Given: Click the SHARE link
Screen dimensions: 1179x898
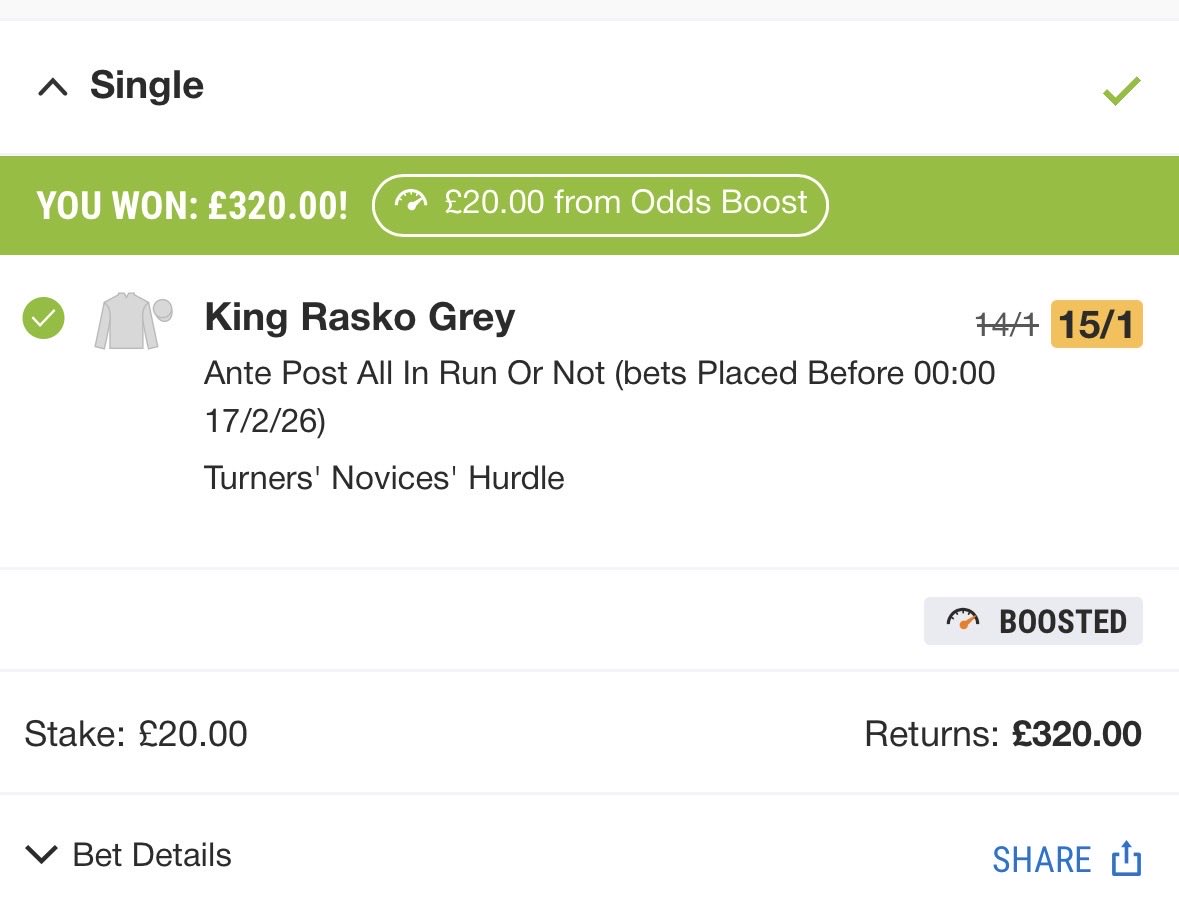Looking at the screenshot, I should (1041, 860).
